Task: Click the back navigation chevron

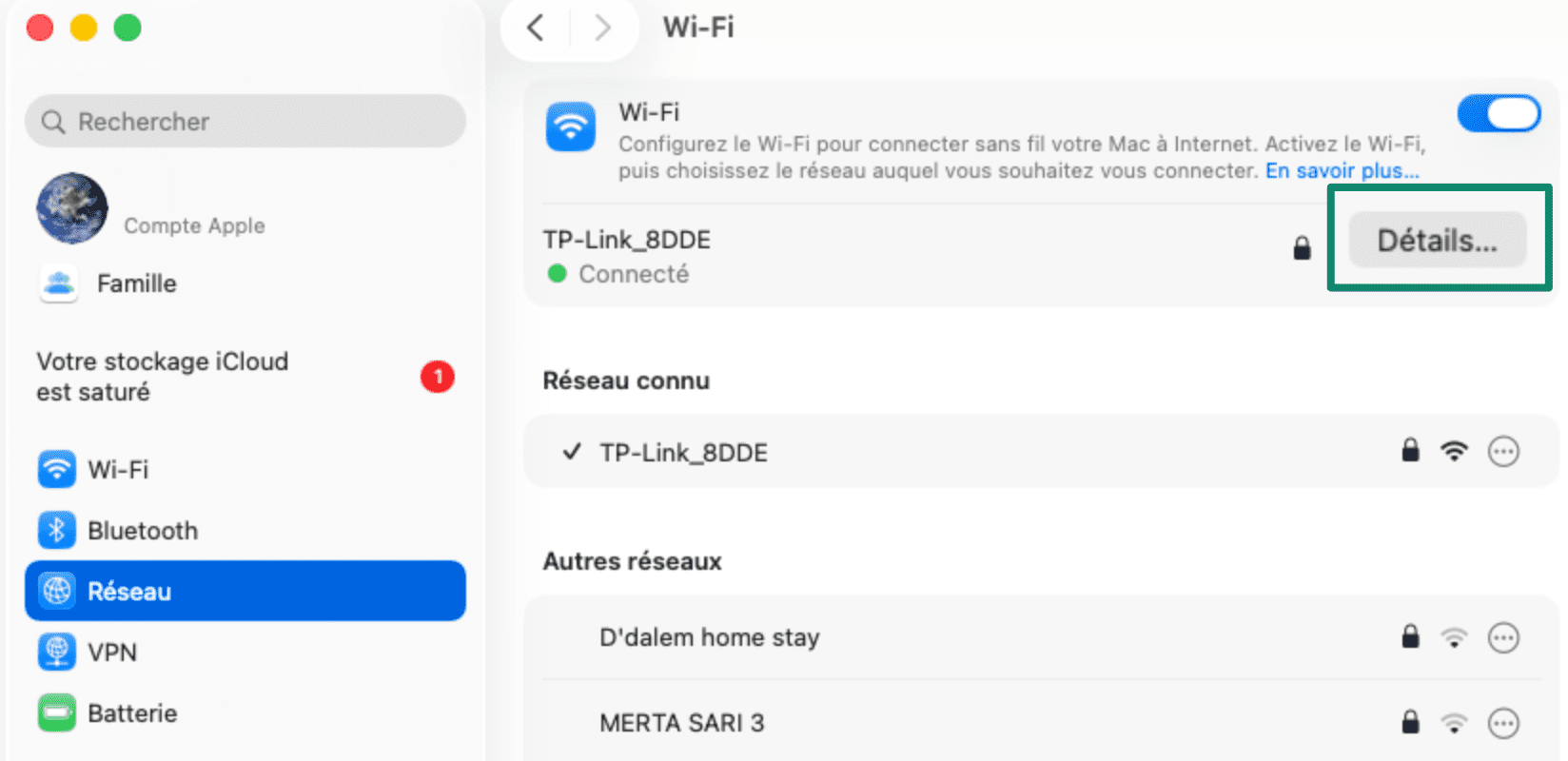Action: (x=535, y=29)
